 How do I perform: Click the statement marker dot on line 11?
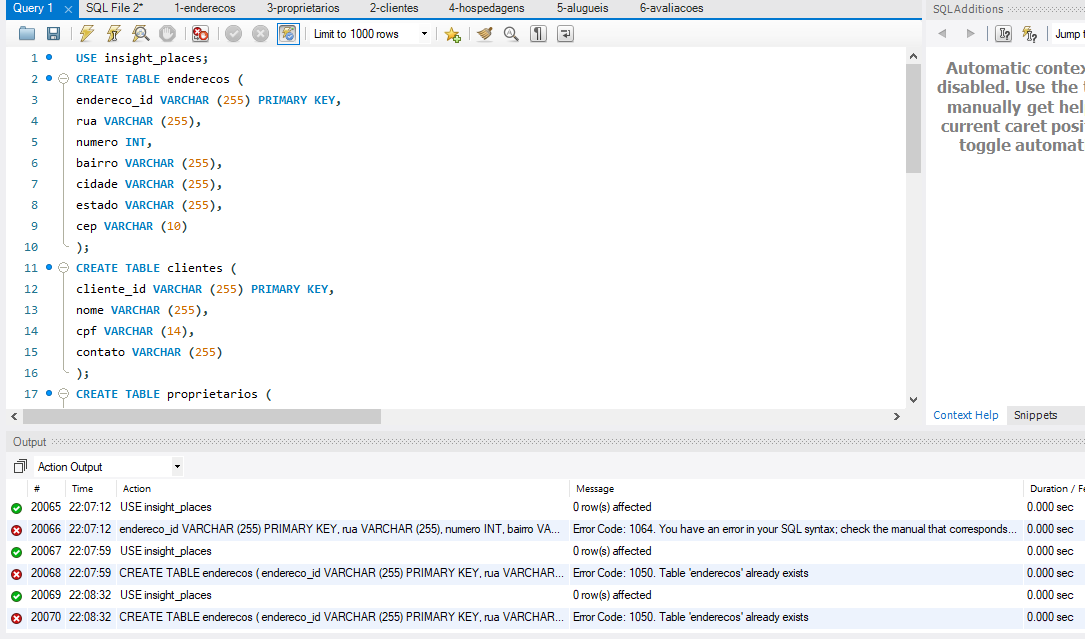coord(49,267)
